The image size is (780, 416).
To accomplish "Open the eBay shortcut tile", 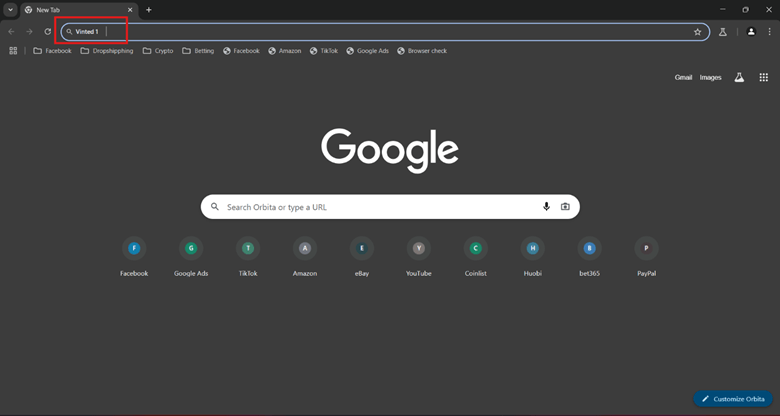I will (x=362, y=256).
